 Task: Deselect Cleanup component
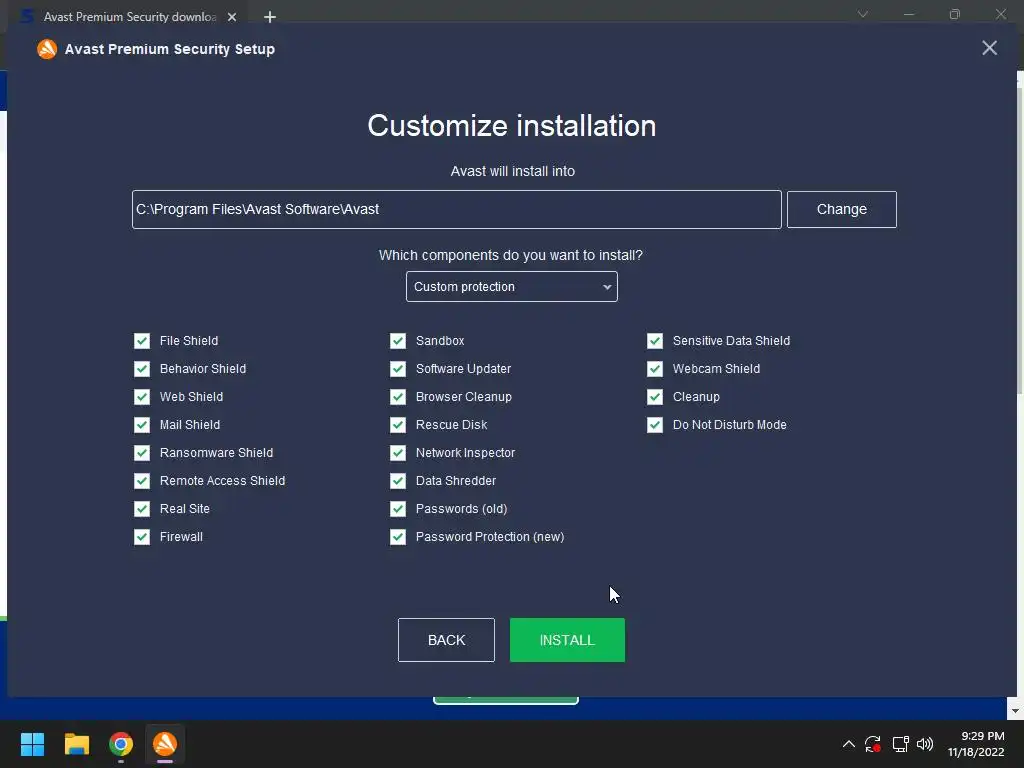tap(655, 397)
